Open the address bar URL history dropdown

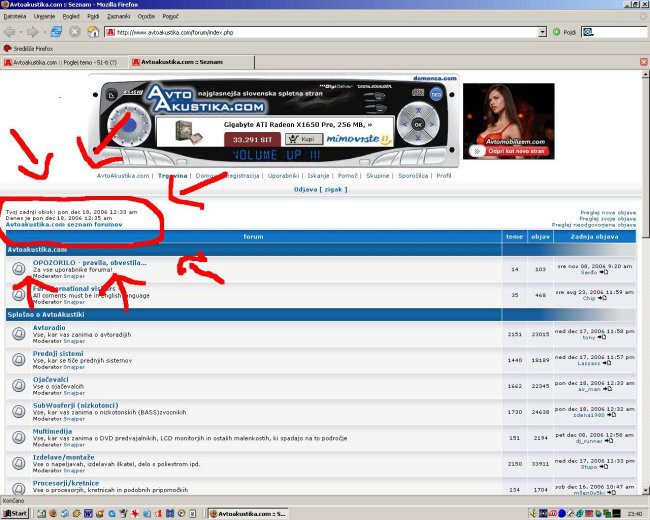pyautogui.click(x=543, y=32)
